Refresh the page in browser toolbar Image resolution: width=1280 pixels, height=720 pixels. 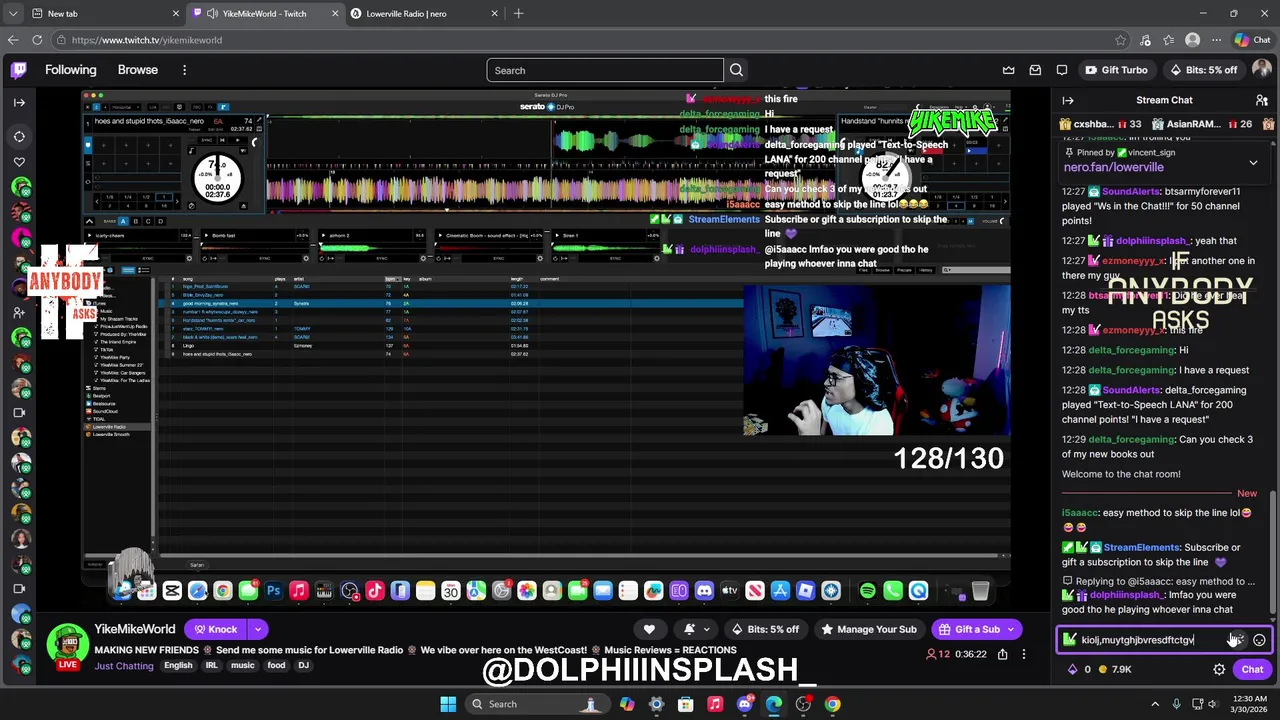pos(37,40)
